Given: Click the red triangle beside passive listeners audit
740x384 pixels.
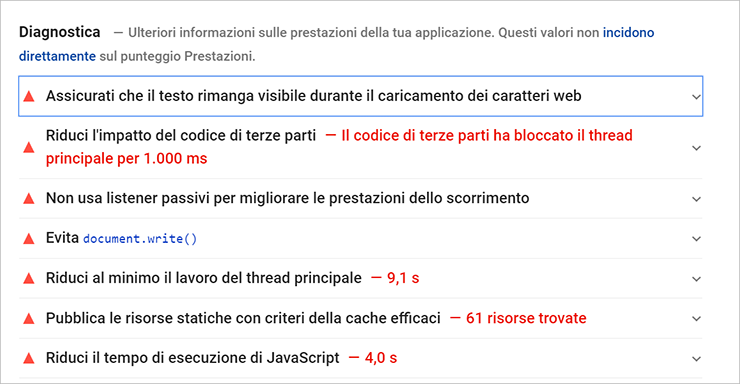Looking at the screenshot, I should click(x=29, y=199).
